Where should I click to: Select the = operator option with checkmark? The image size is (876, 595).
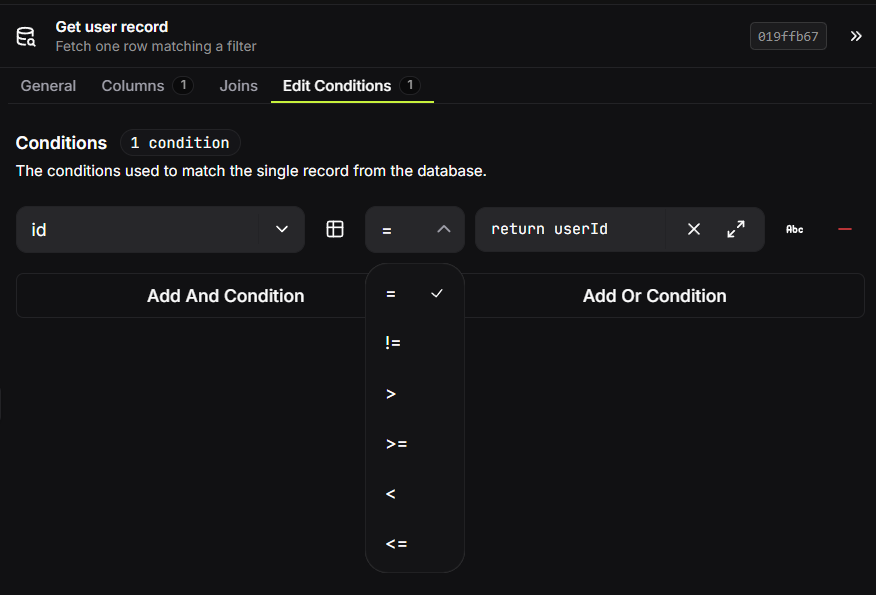pyautogui.click(x=415, y=294)
